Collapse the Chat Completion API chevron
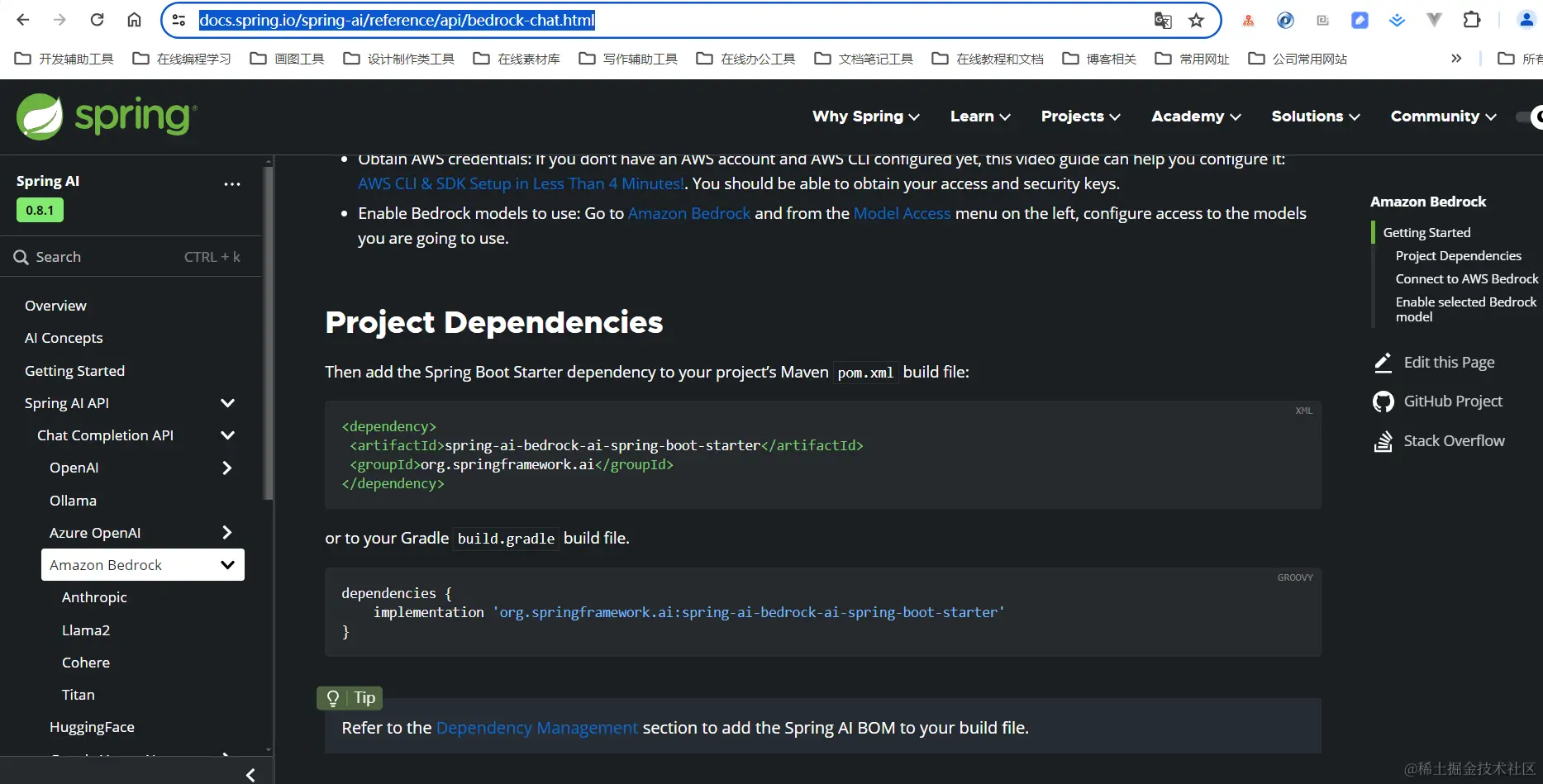 point(228,435)
